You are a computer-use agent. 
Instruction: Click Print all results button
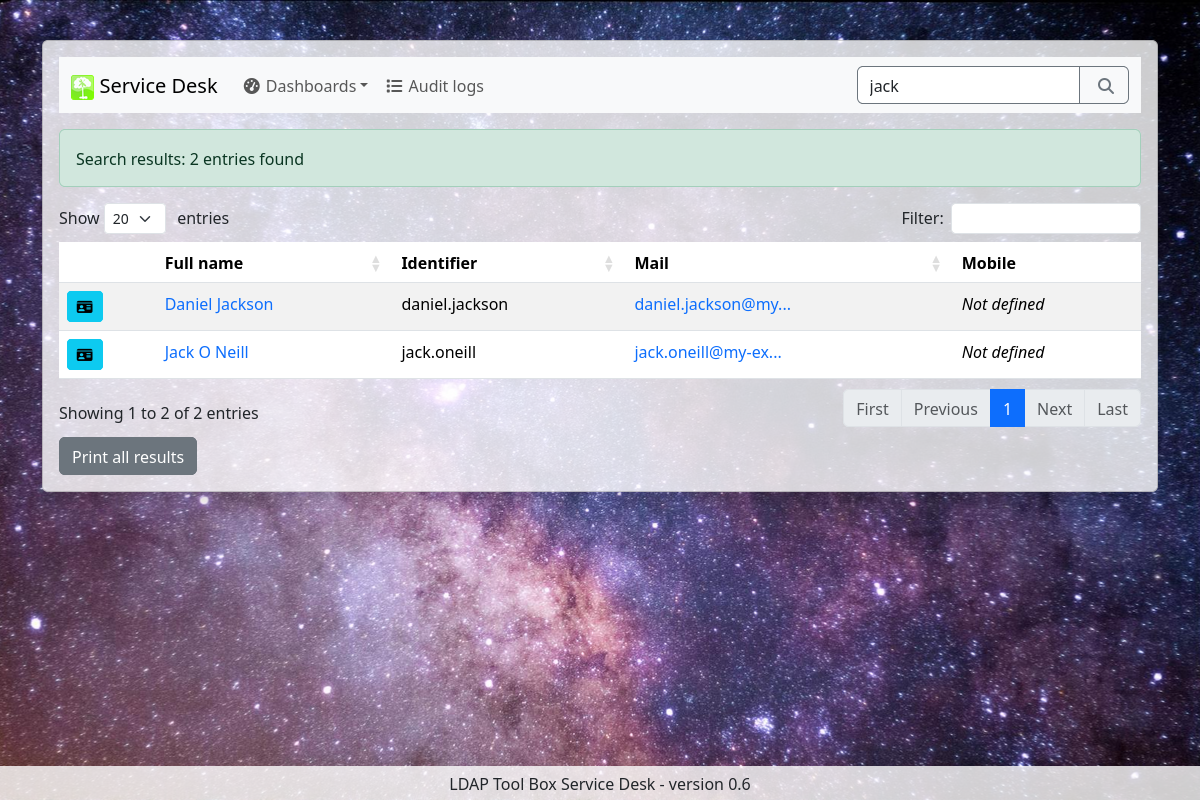pos(128,456)
